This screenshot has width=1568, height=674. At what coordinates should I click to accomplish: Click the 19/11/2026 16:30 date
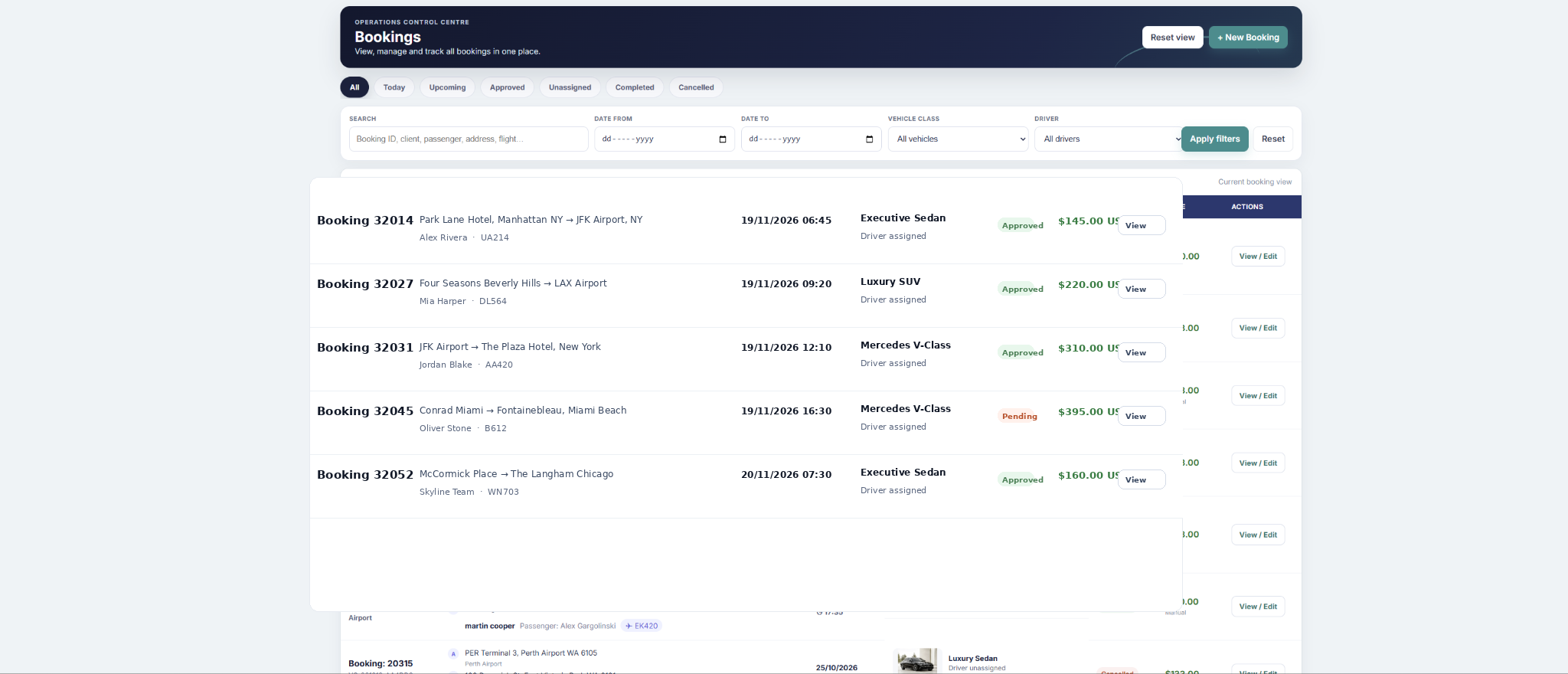[786, 411]
